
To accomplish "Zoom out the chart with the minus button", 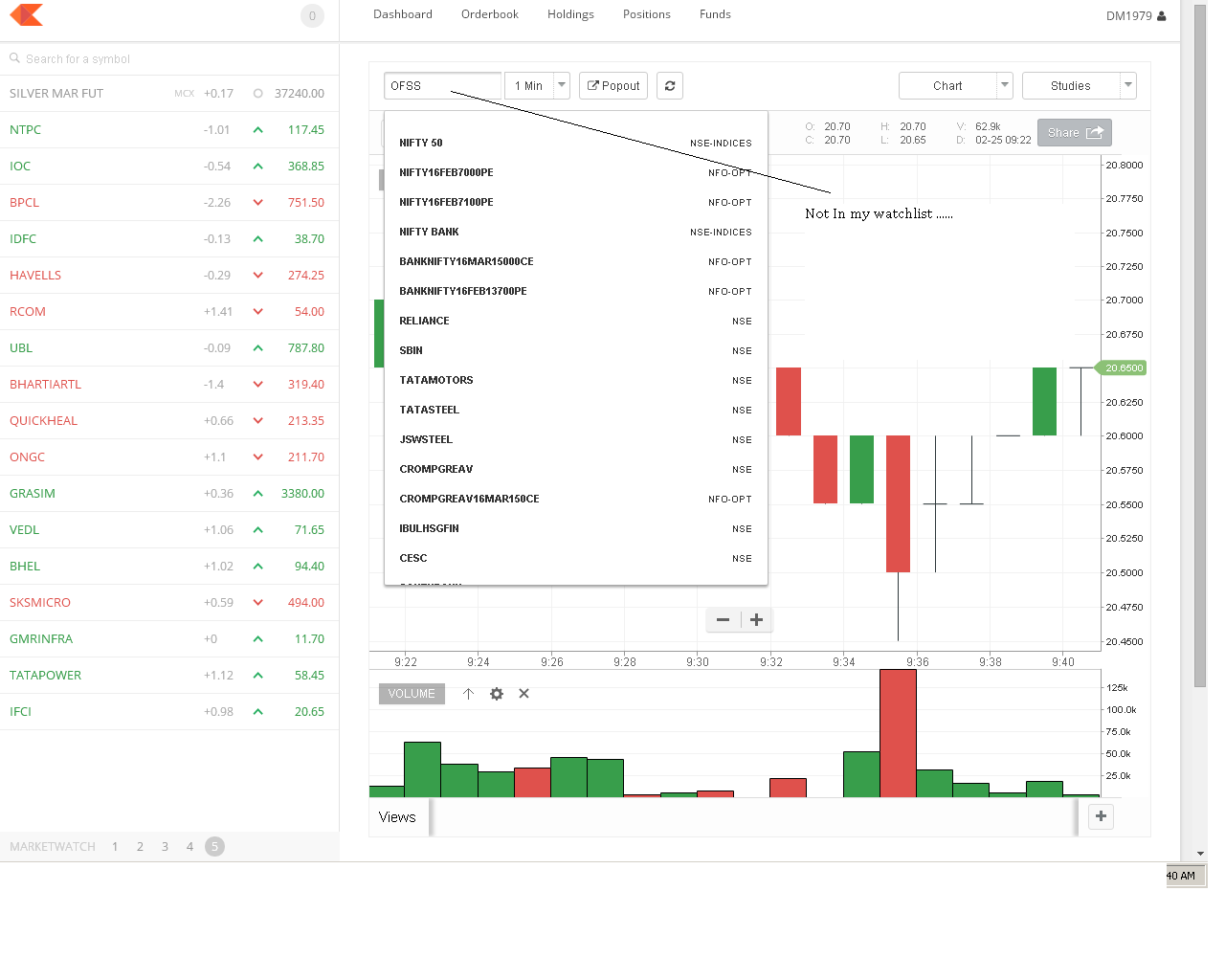I will click(x=724, y=620).
